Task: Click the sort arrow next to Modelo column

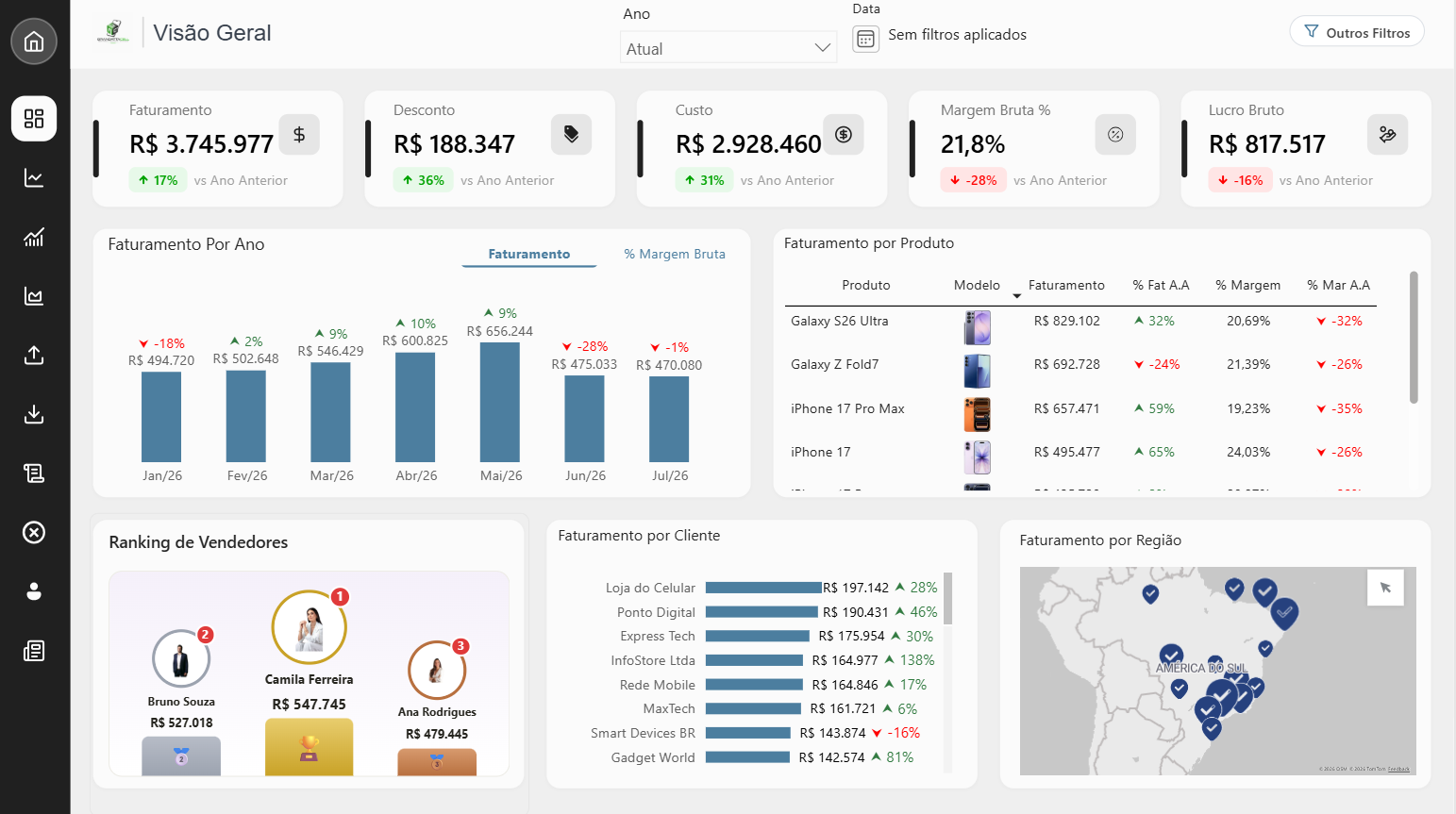Action: click(x=1016, y=296)
